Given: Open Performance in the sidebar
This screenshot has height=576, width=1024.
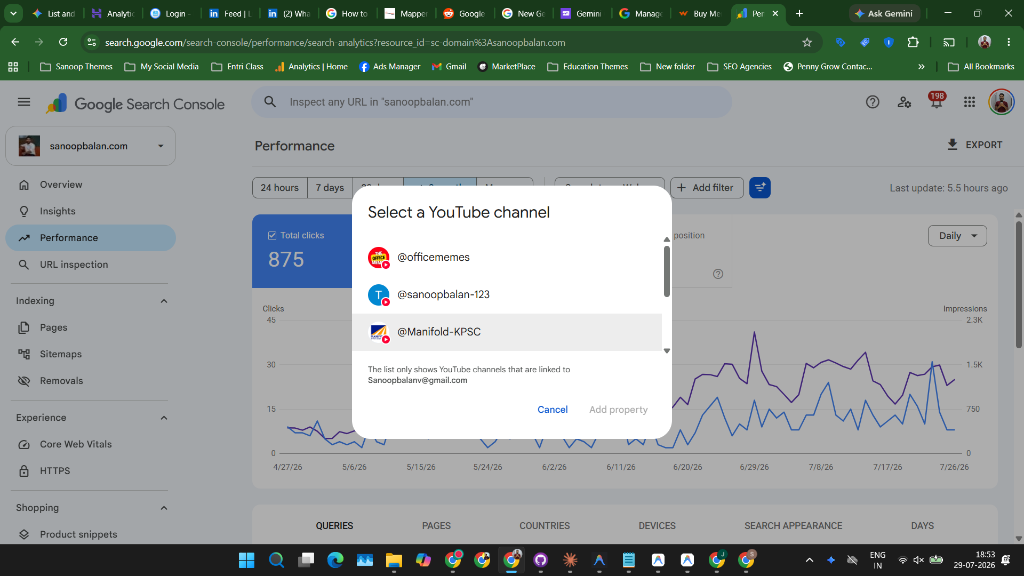Looking at the screenshot, I should coord(90,238).
